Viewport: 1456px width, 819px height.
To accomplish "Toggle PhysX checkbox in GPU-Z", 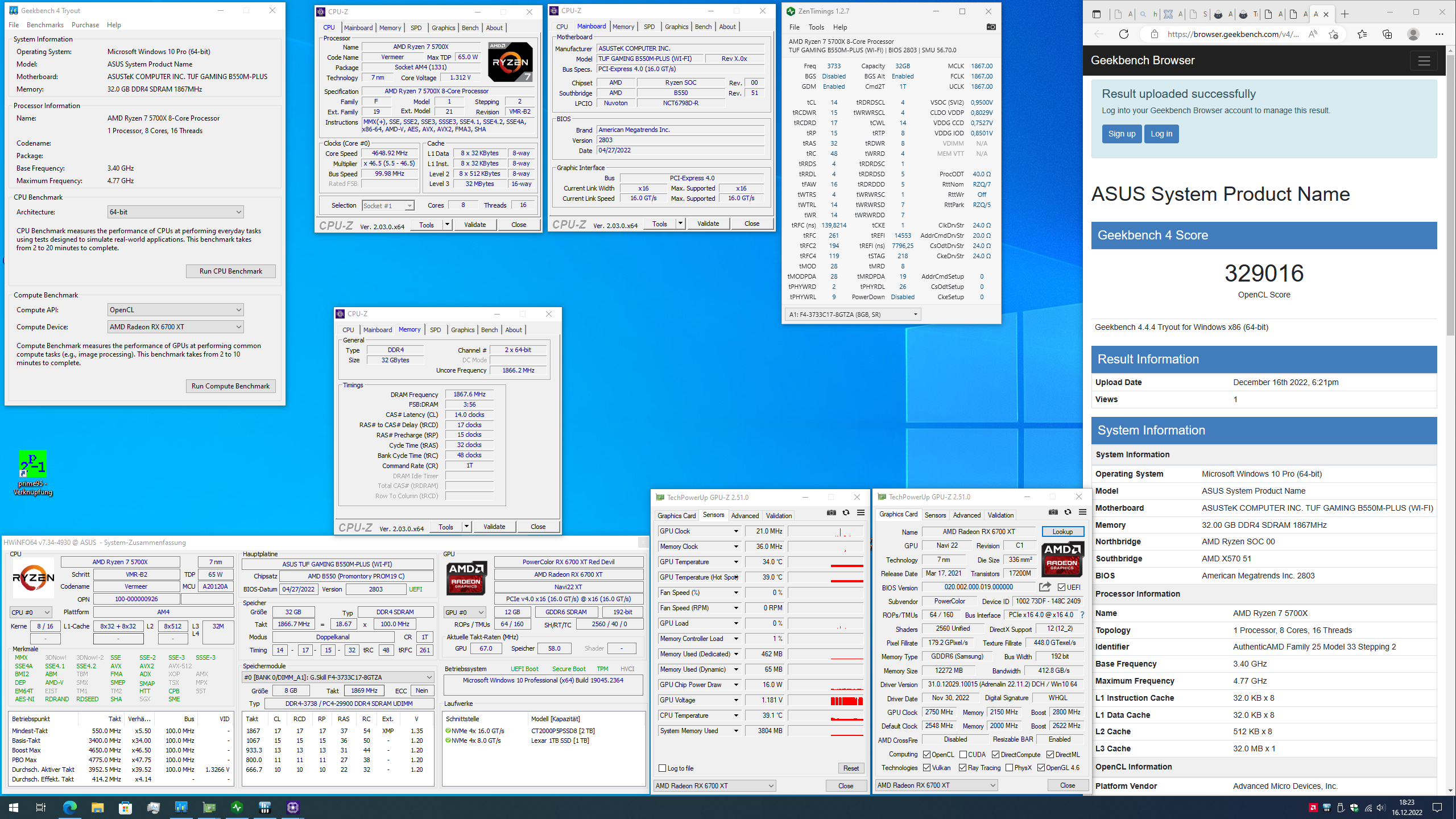I will 1009,767.
